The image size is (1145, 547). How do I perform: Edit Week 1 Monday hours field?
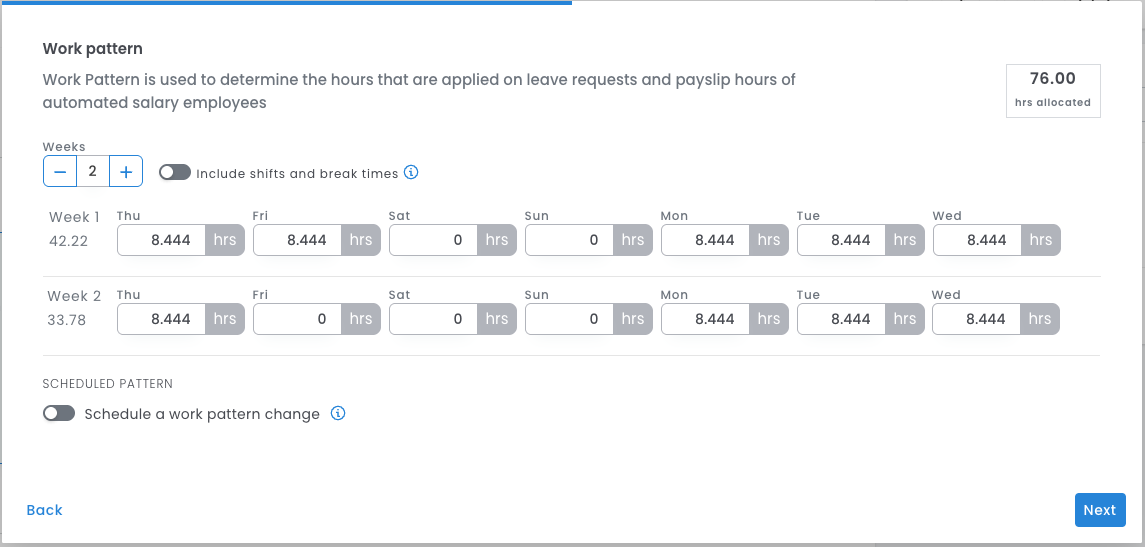click(x=706, y=240)
